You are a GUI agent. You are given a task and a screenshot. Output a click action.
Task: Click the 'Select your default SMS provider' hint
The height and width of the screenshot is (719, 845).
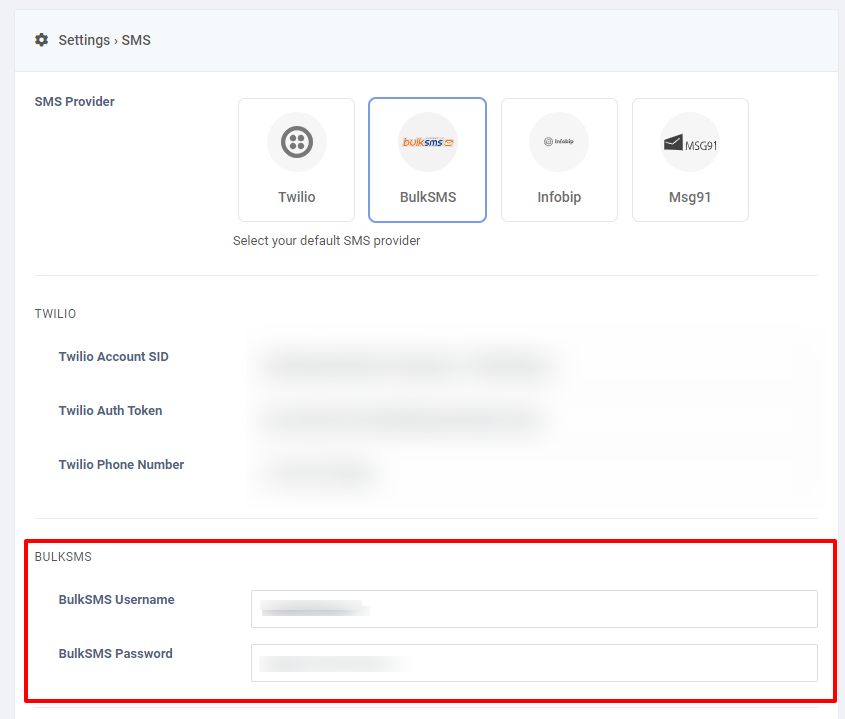click(x=326, y=241)
